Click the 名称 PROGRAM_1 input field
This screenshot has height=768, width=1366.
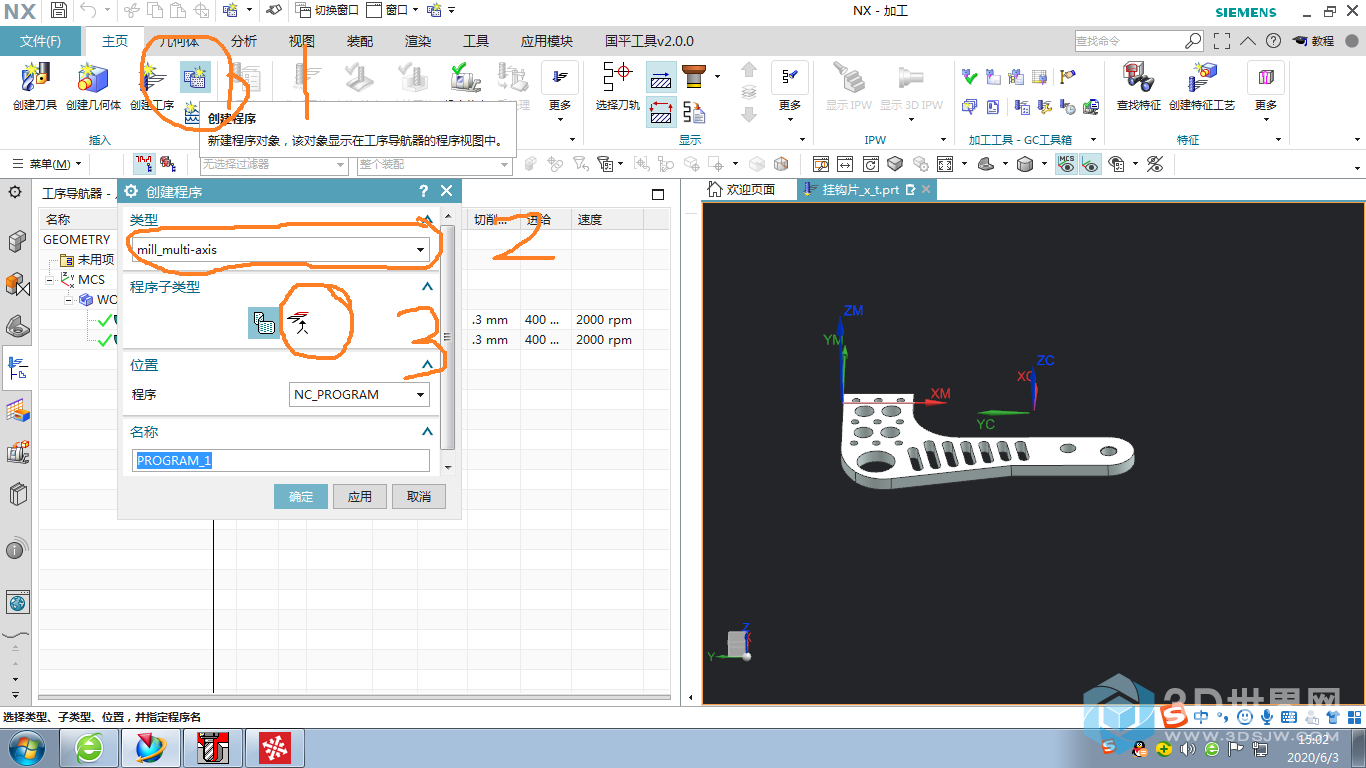[281, 460]
